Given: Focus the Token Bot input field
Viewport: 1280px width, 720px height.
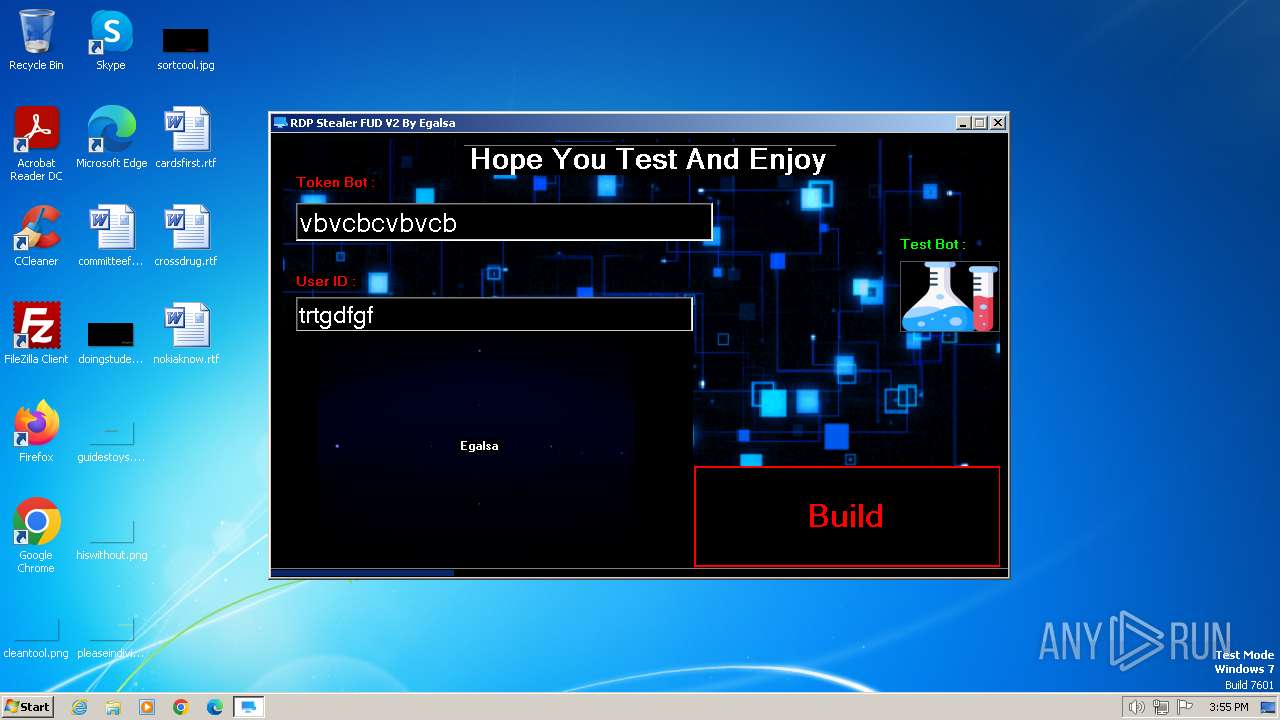Looking at the screenshot, I should [x=504, y=222].
